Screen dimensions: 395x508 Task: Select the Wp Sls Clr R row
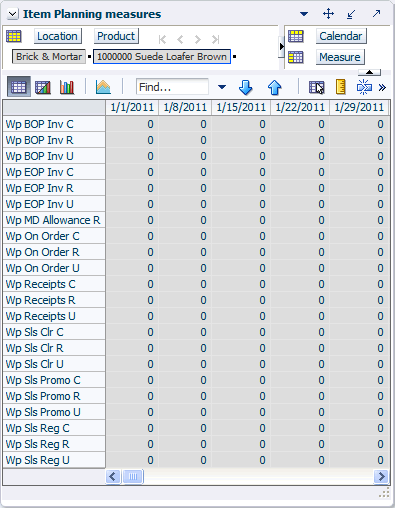(x=54, y=348)
